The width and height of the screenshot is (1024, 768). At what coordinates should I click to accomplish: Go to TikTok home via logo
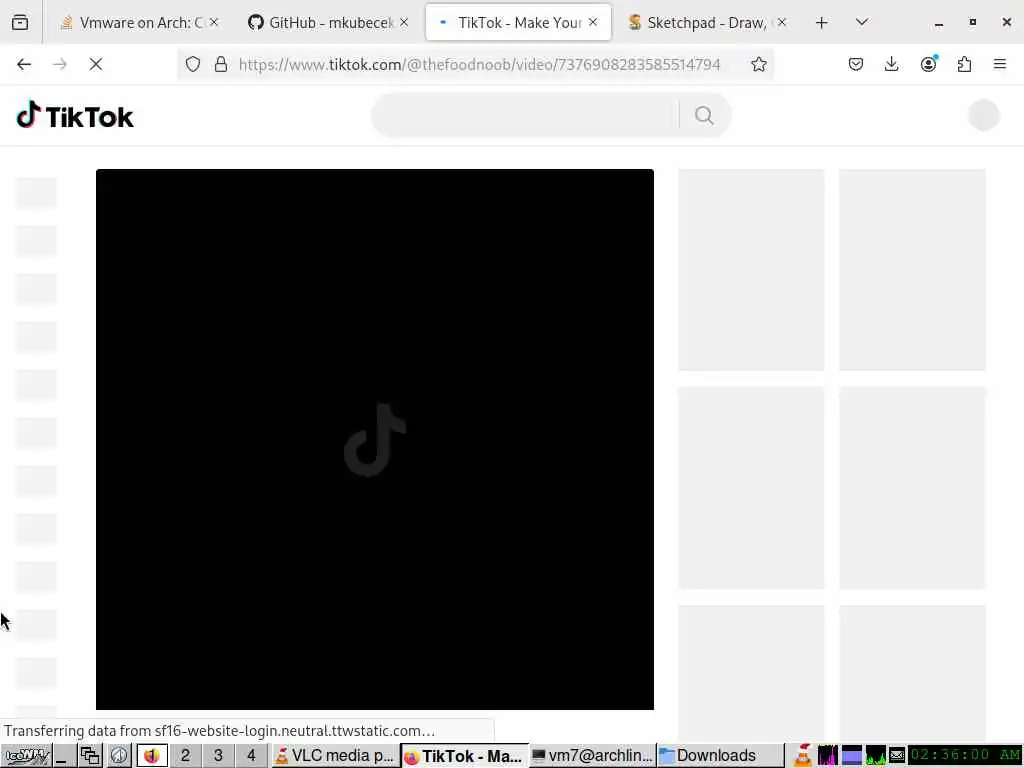point(75,116)
